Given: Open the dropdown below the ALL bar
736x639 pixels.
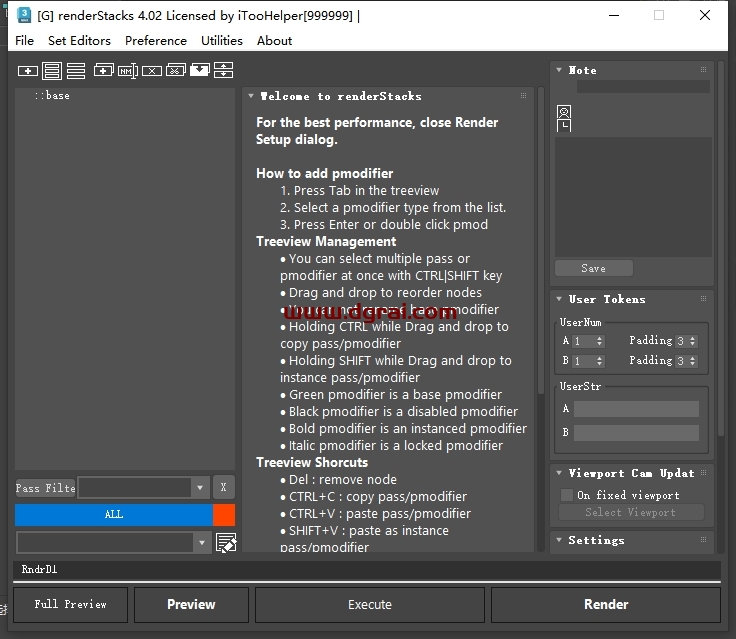Looking at the screenshot, I should click(202, 543).
